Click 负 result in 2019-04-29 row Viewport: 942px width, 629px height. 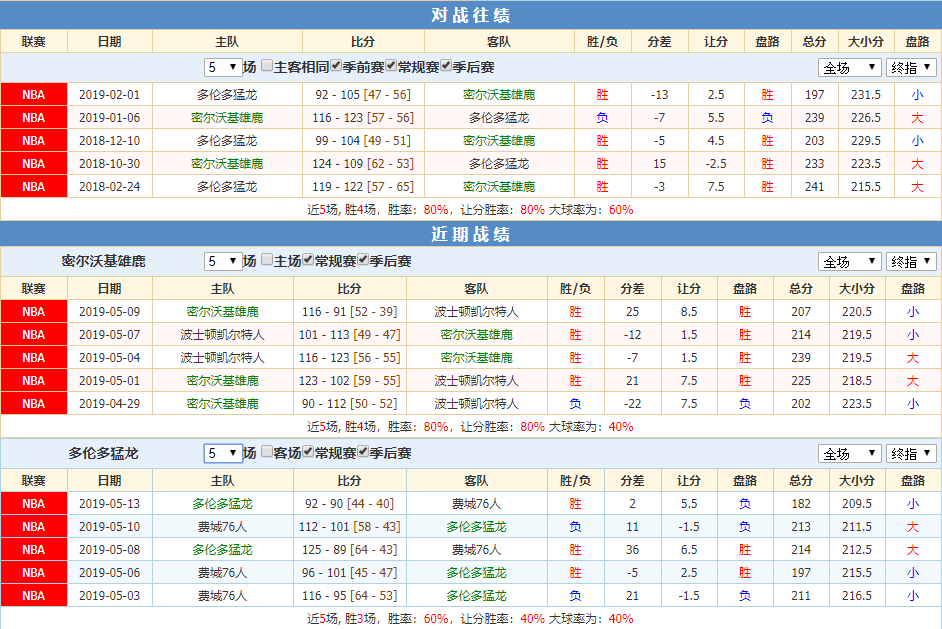(x=576, y=404)
